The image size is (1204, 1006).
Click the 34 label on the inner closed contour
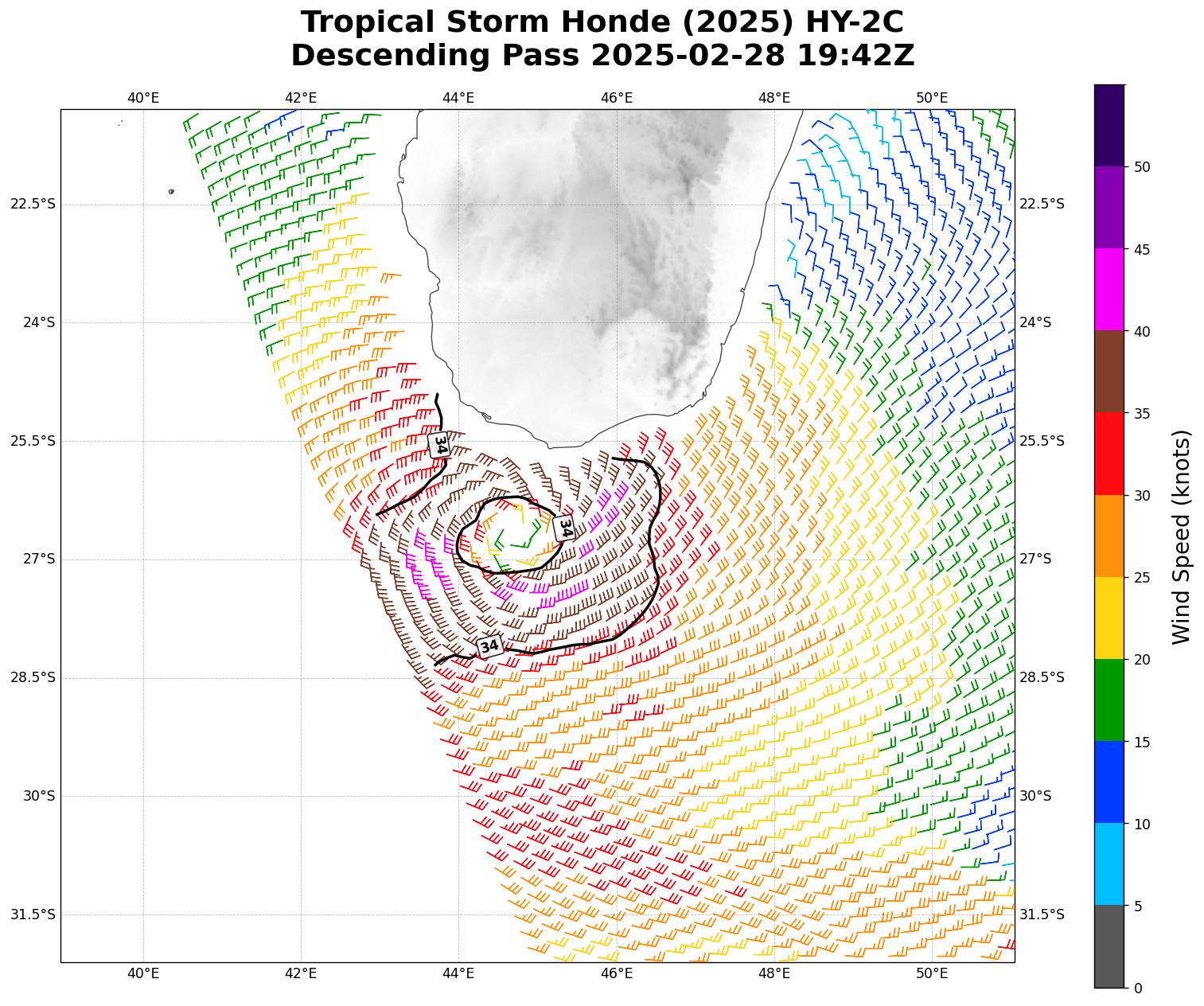[x=564, y=527]
